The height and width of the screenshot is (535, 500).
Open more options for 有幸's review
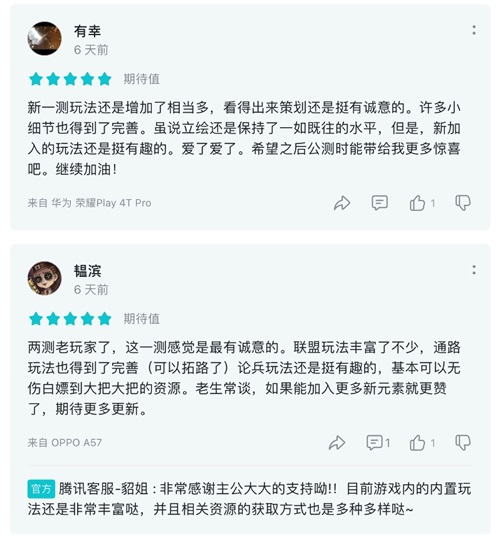pyautogui.click(x=474, y=30)
